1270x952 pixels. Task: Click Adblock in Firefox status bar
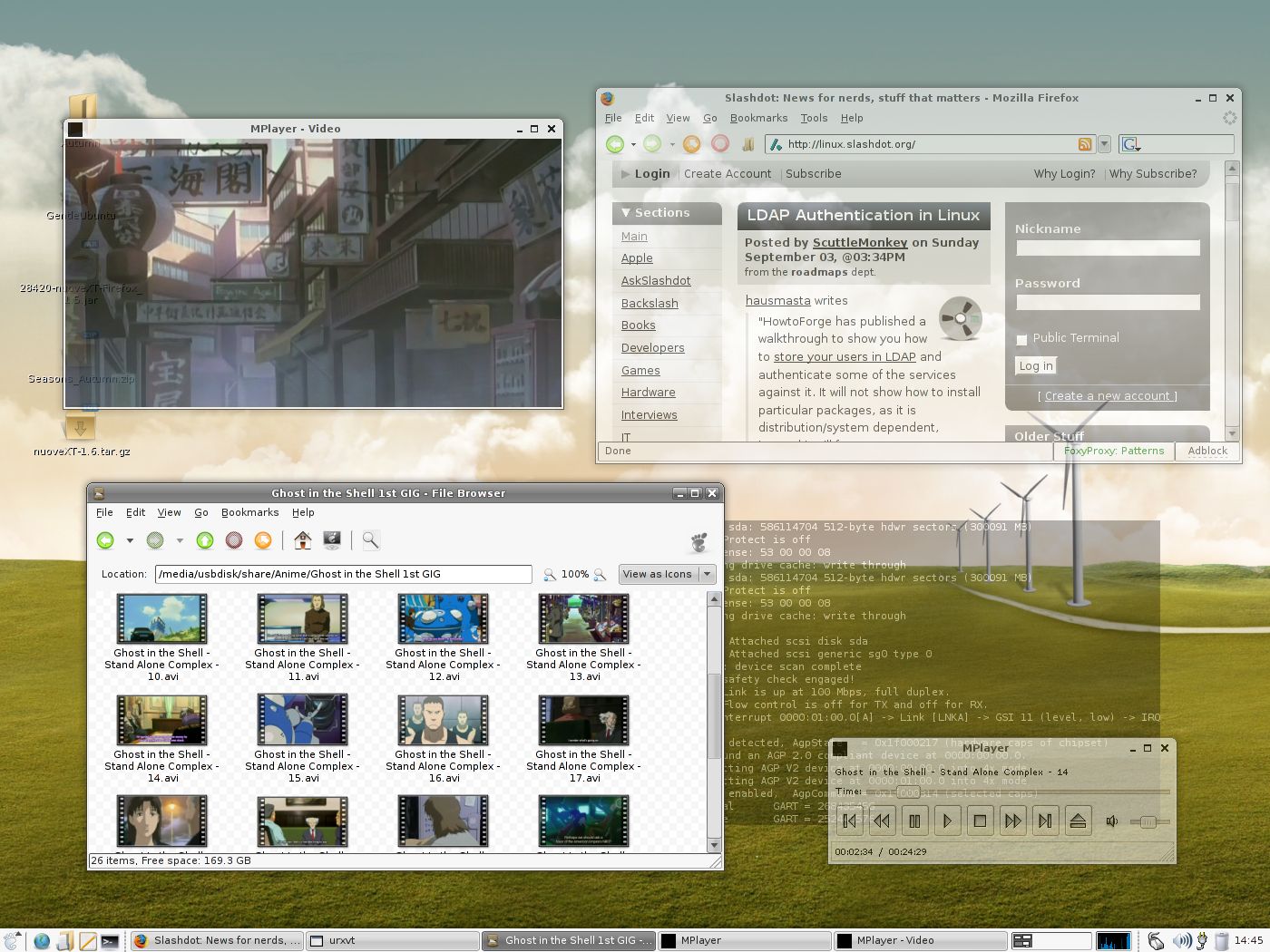pos(1207,451)
